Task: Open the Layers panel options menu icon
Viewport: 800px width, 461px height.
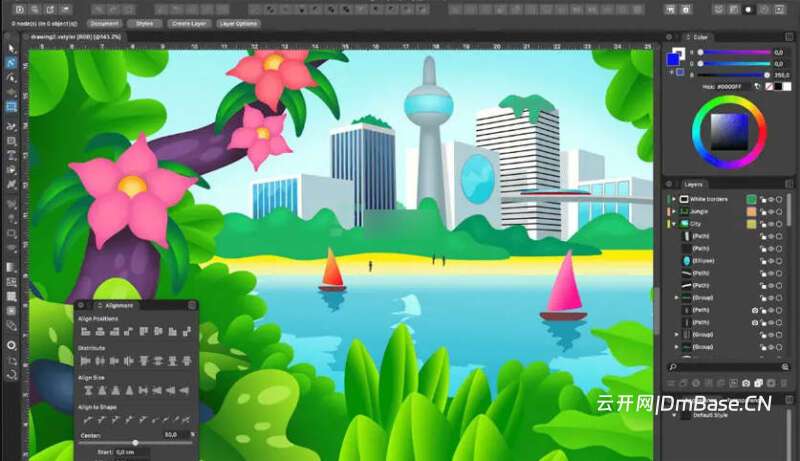Action: point(789,184)
